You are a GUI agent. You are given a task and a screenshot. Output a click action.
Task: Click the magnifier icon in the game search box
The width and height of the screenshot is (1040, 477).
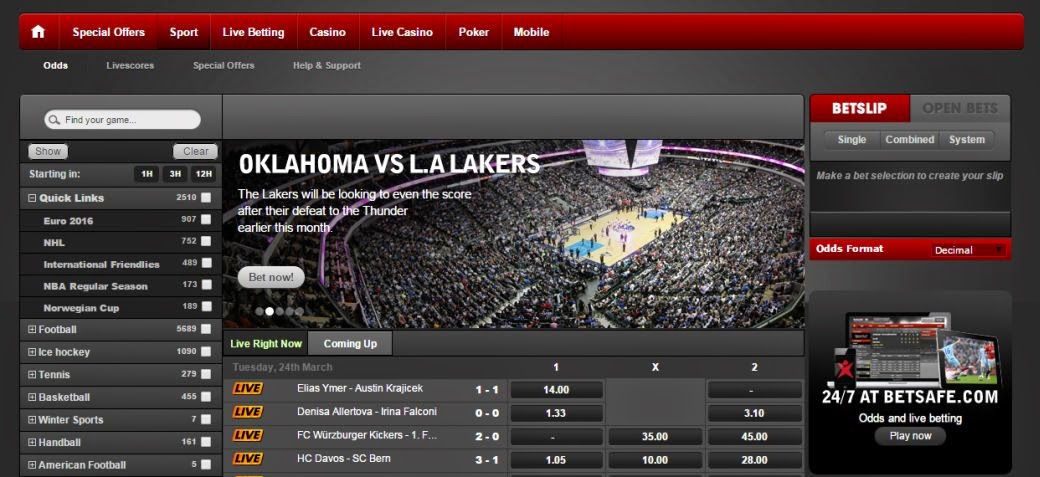54,120
